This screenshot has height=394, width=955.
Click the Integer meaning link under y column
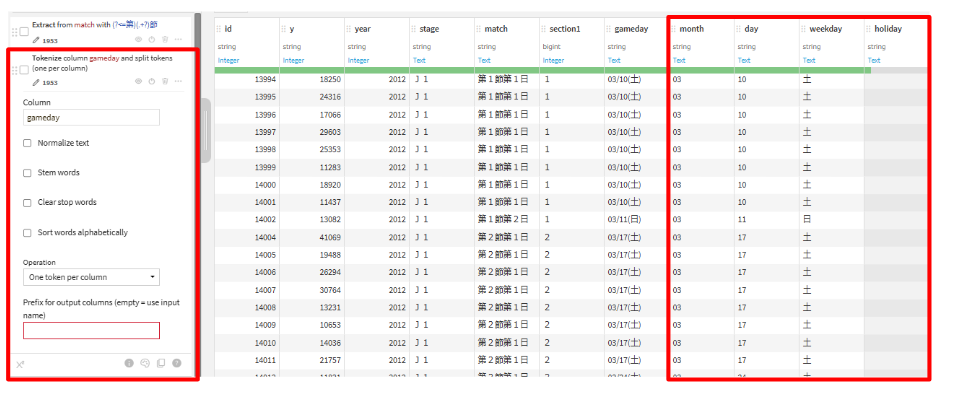pos(294,60)
